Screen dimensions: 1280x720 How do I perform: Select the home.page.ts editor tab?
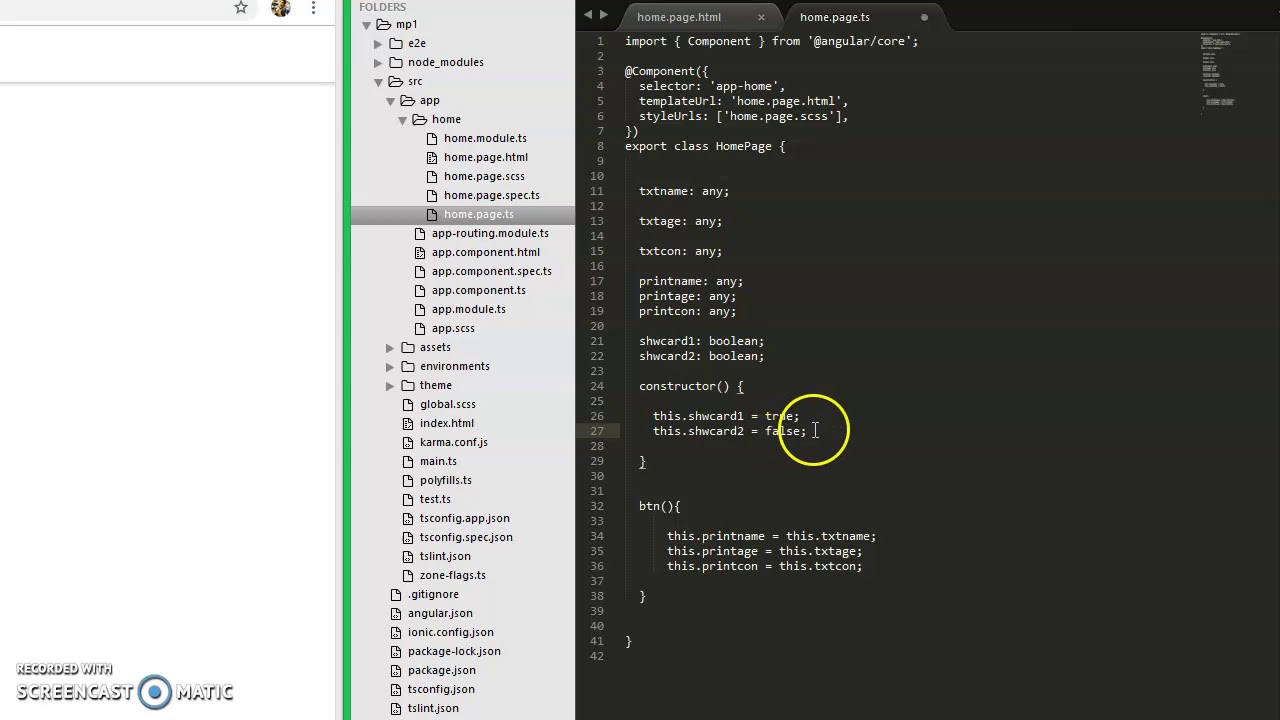(835, 17)
